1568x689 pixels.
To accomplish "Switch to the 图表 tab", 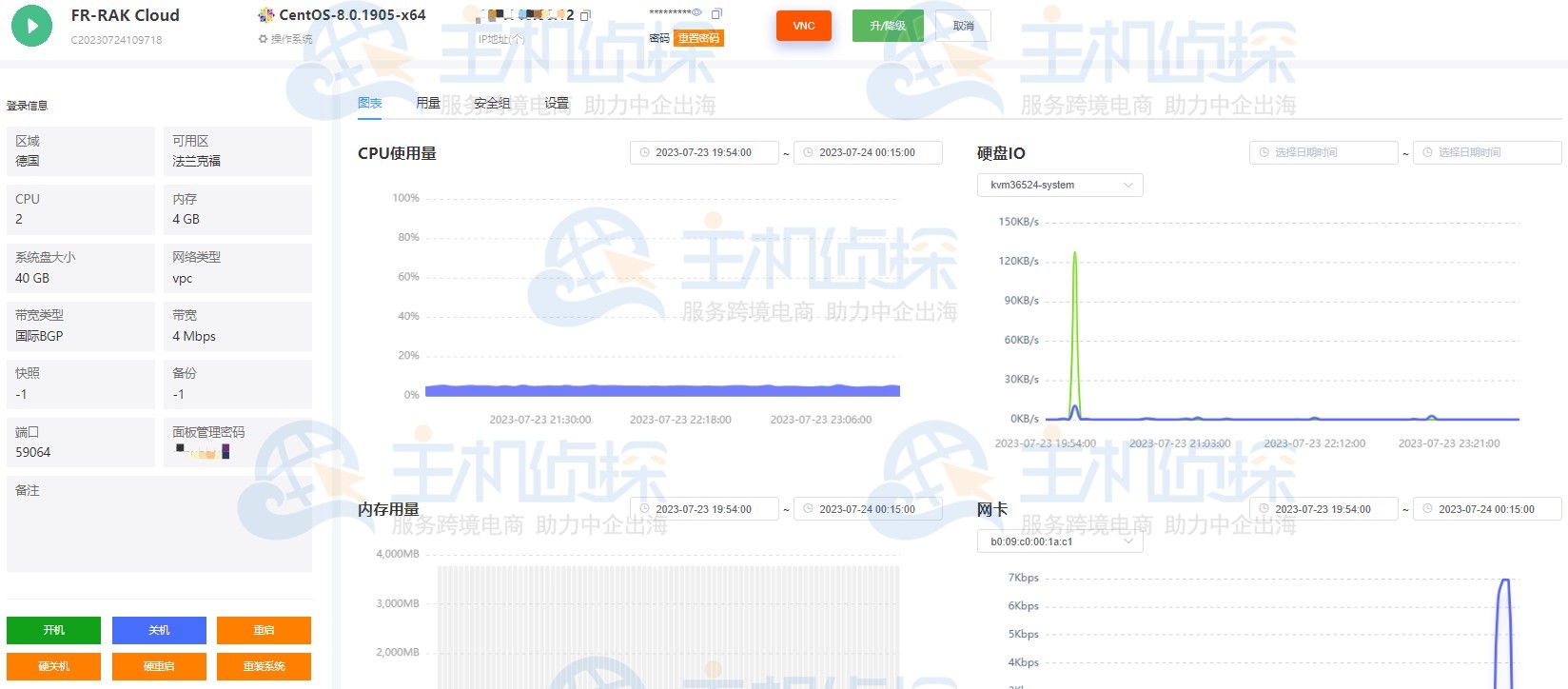I will pyautogui.click(x=370, y=103).
